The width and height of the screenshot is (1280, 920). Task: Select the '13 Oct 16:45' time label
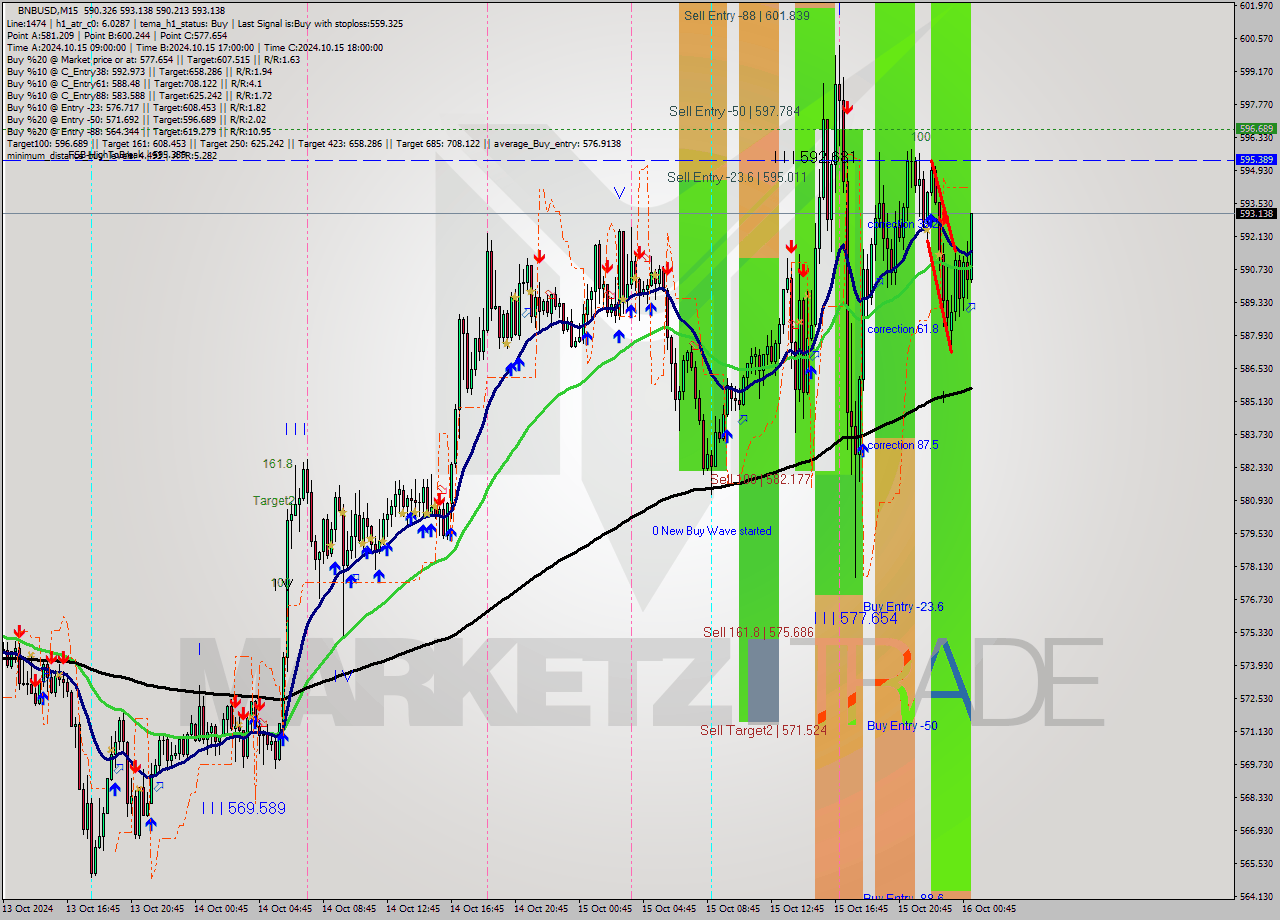tap(93, 909)
